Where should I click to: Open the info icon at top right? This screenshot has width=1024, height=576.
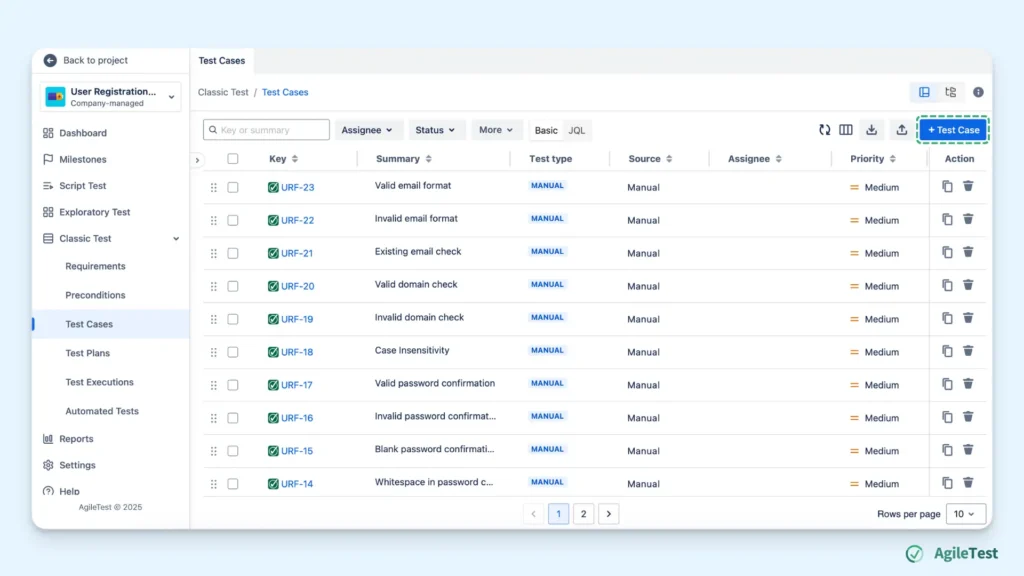point(978,92)
